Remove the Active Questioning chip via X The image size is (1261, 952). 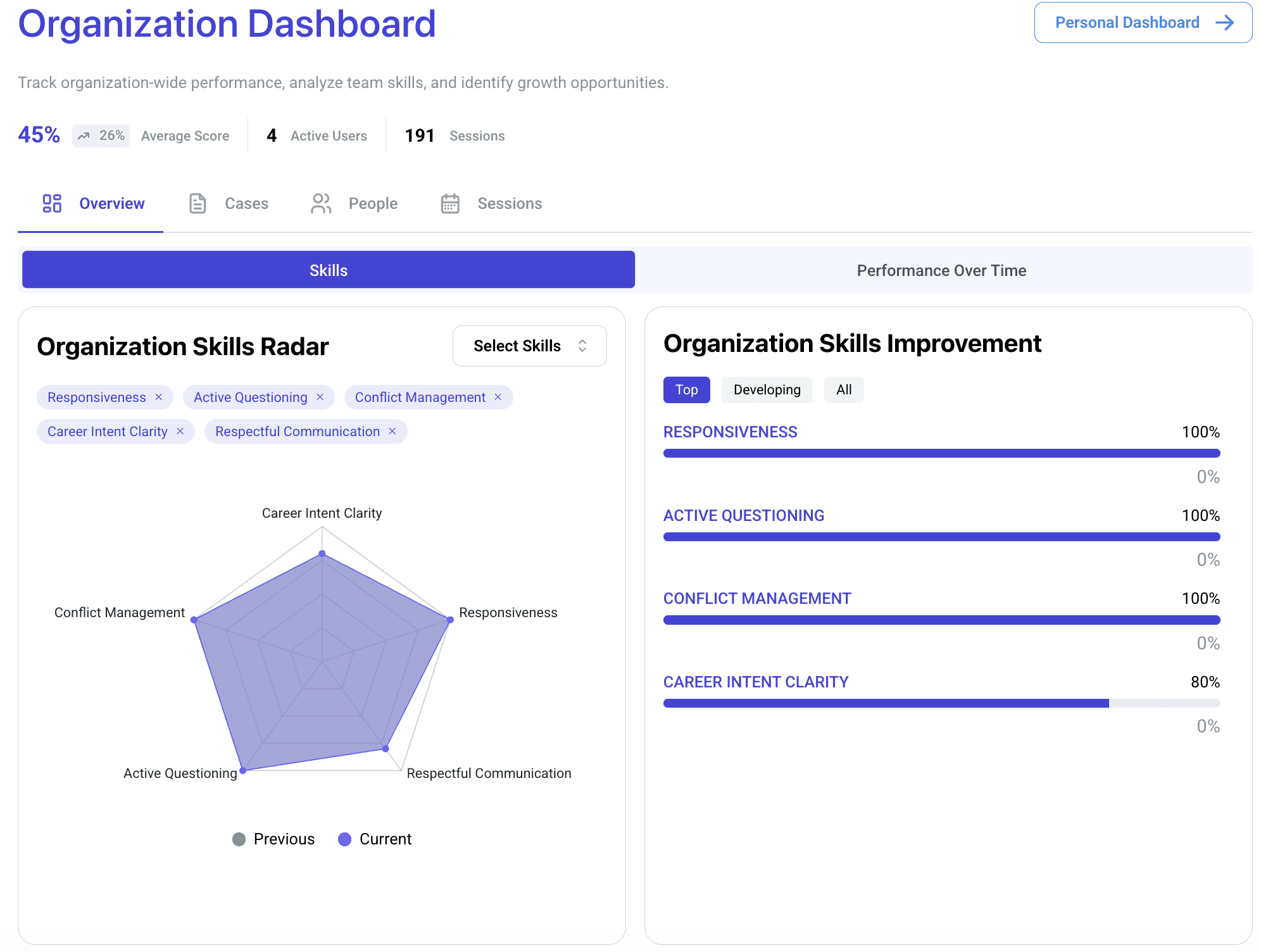coord(320,397)
